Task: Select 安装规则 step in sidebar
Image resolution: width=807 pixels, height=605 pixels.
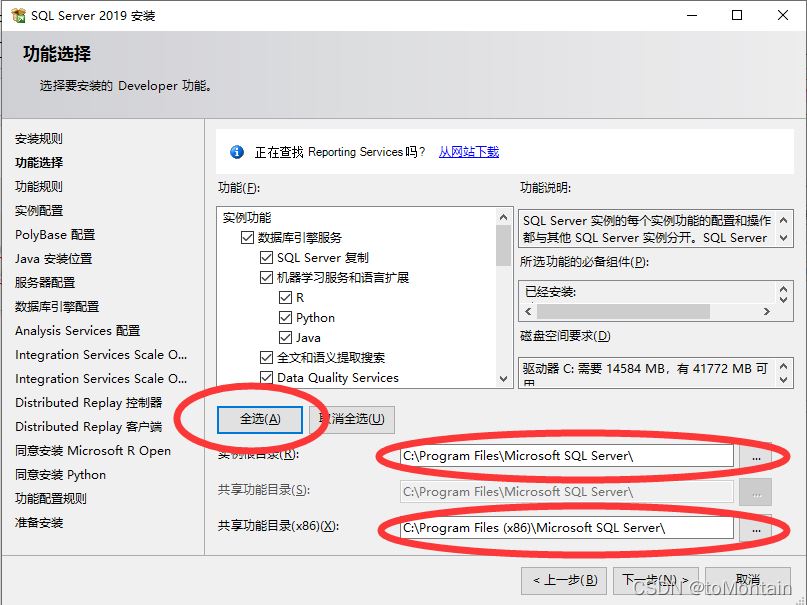Action: pos(39,139)
